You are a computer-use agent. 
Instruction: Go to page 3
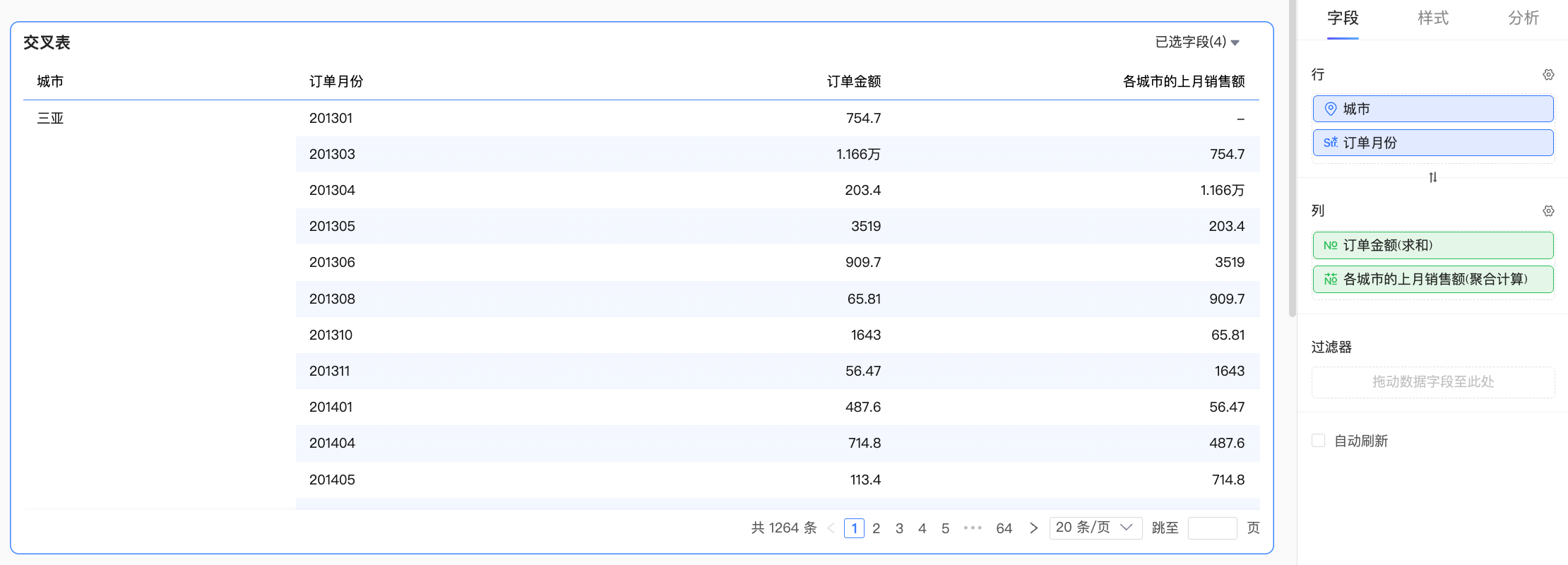899,528
